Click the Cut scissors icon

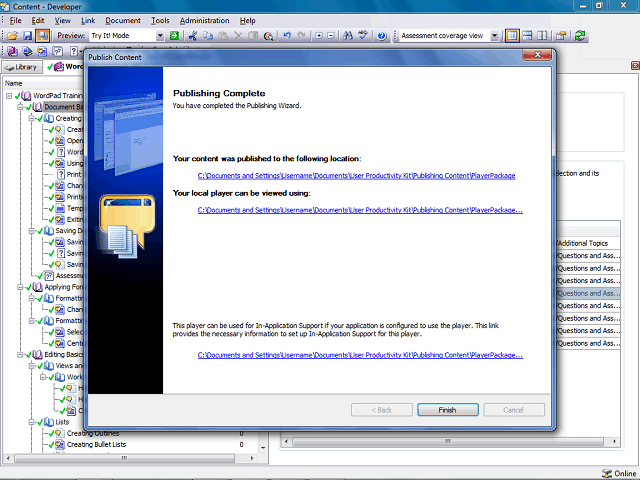point(193,36)
